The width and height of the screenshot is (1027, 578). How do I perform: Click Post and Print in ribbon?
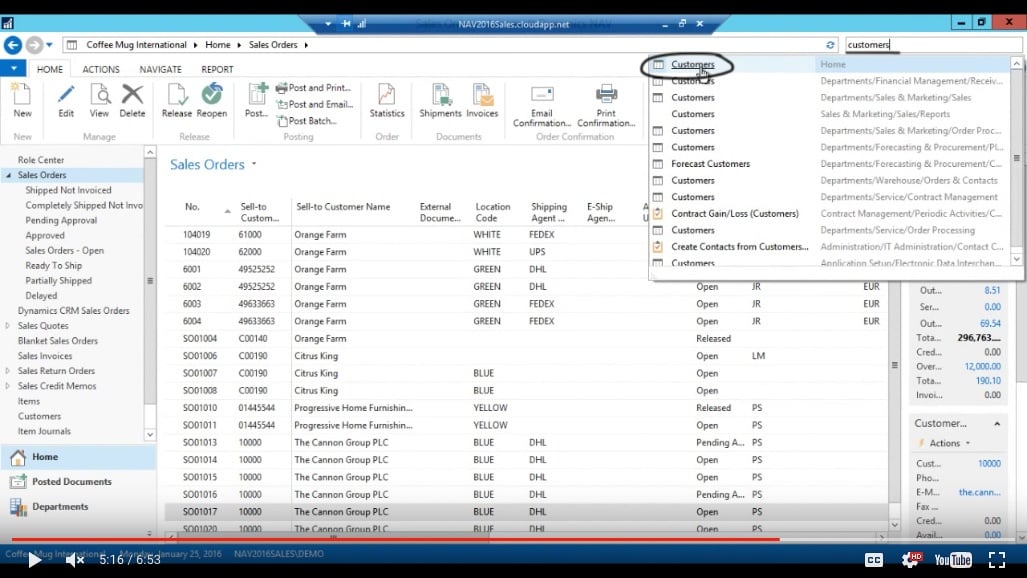pyautogui.click(x=314, y=88)
